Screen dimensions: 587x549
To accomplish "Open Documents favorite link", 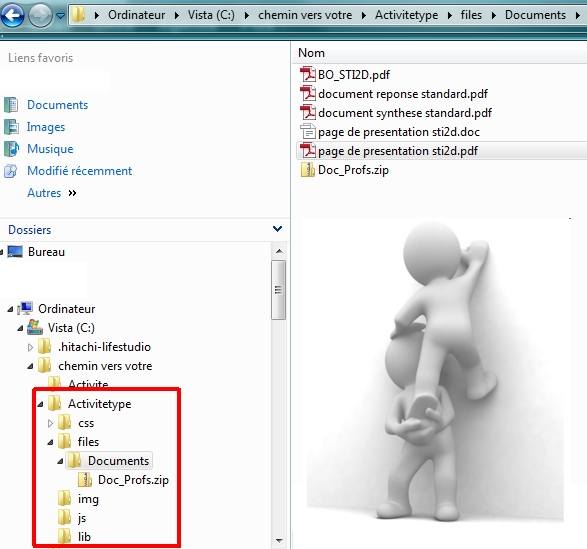I will point(57,105).
